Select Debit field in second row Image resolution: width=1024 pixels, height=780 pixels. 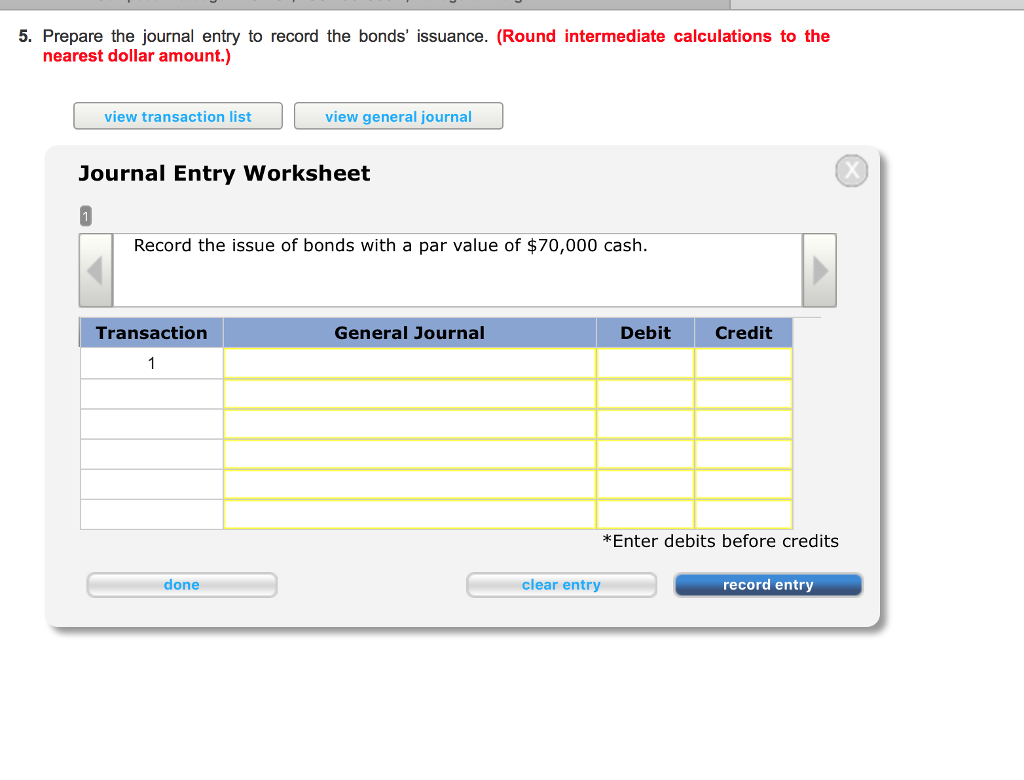pyautogui.click(x=645, y=394)
